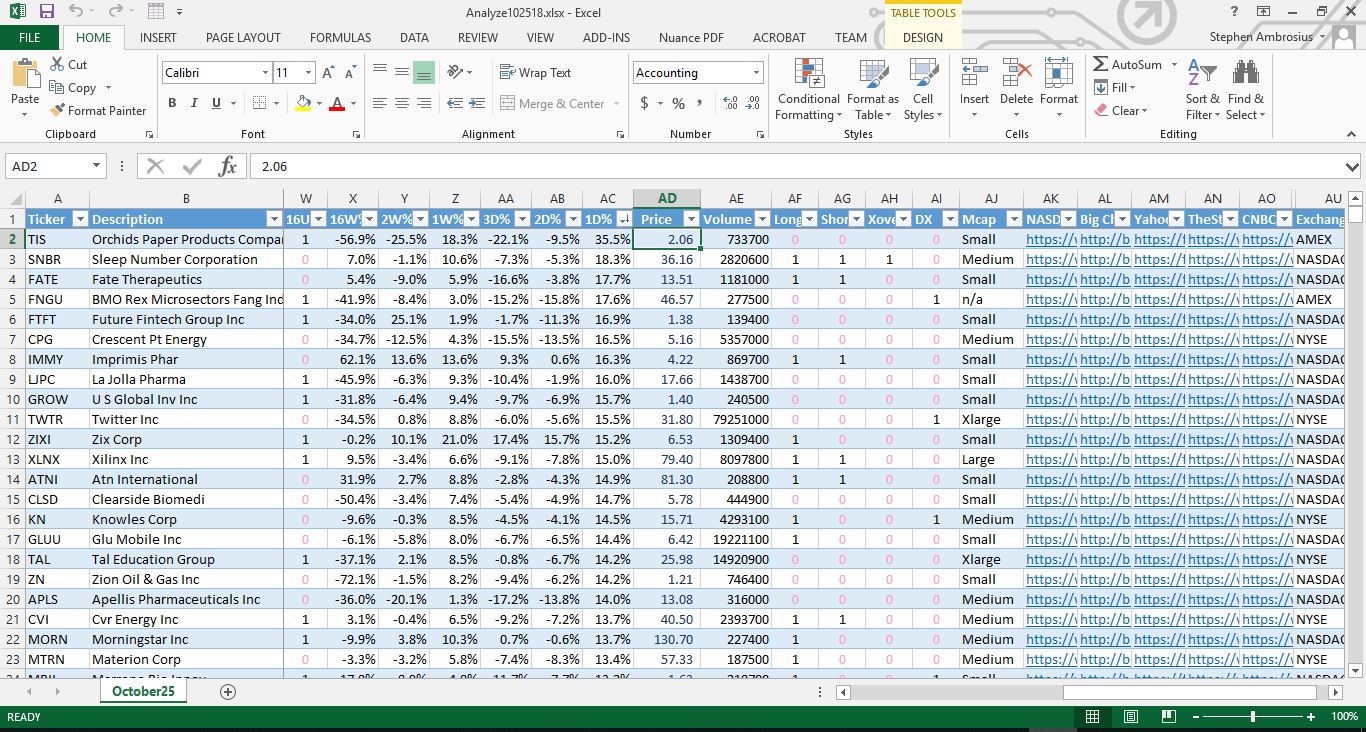Toggle Wrap Text
1366x732 pixels.
coord(535,72)
